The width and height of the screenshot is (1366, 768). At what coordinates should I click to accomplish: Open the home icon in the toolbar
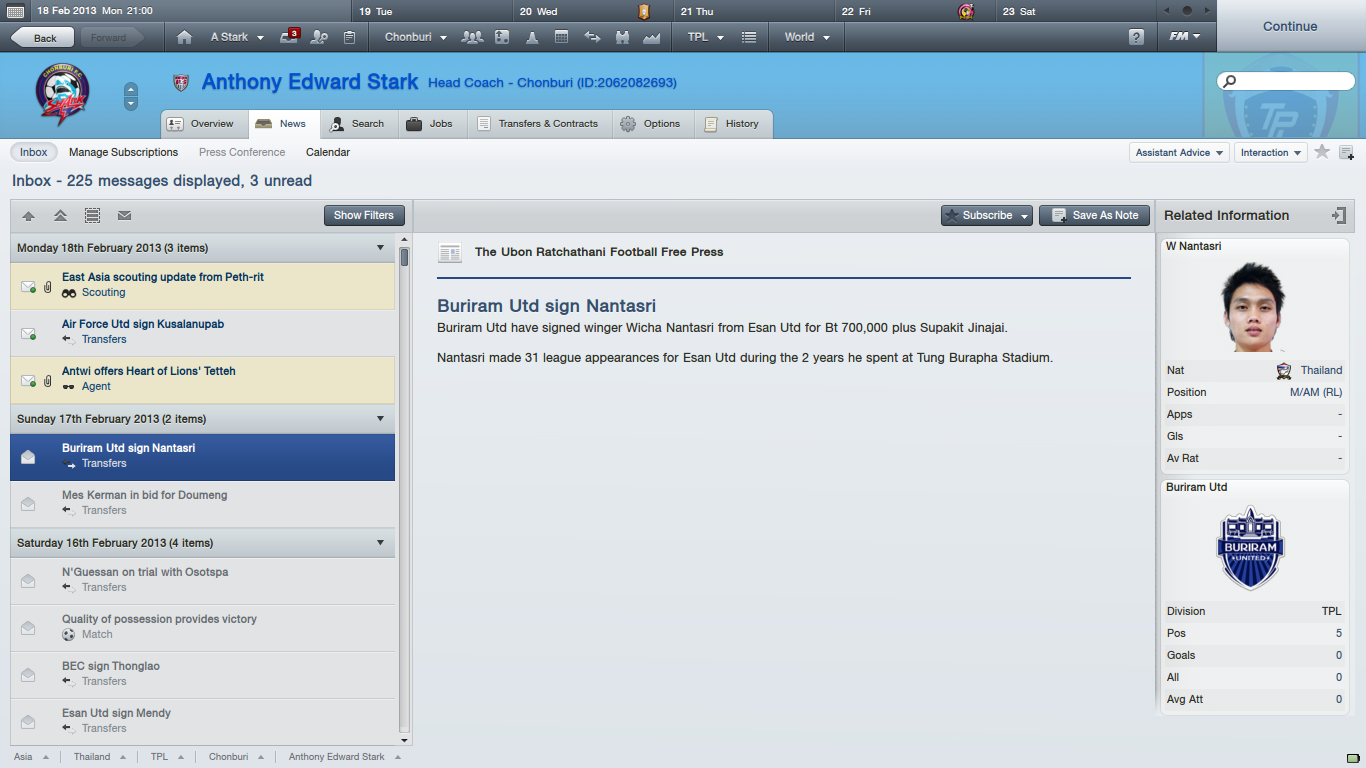click(184, 37)
